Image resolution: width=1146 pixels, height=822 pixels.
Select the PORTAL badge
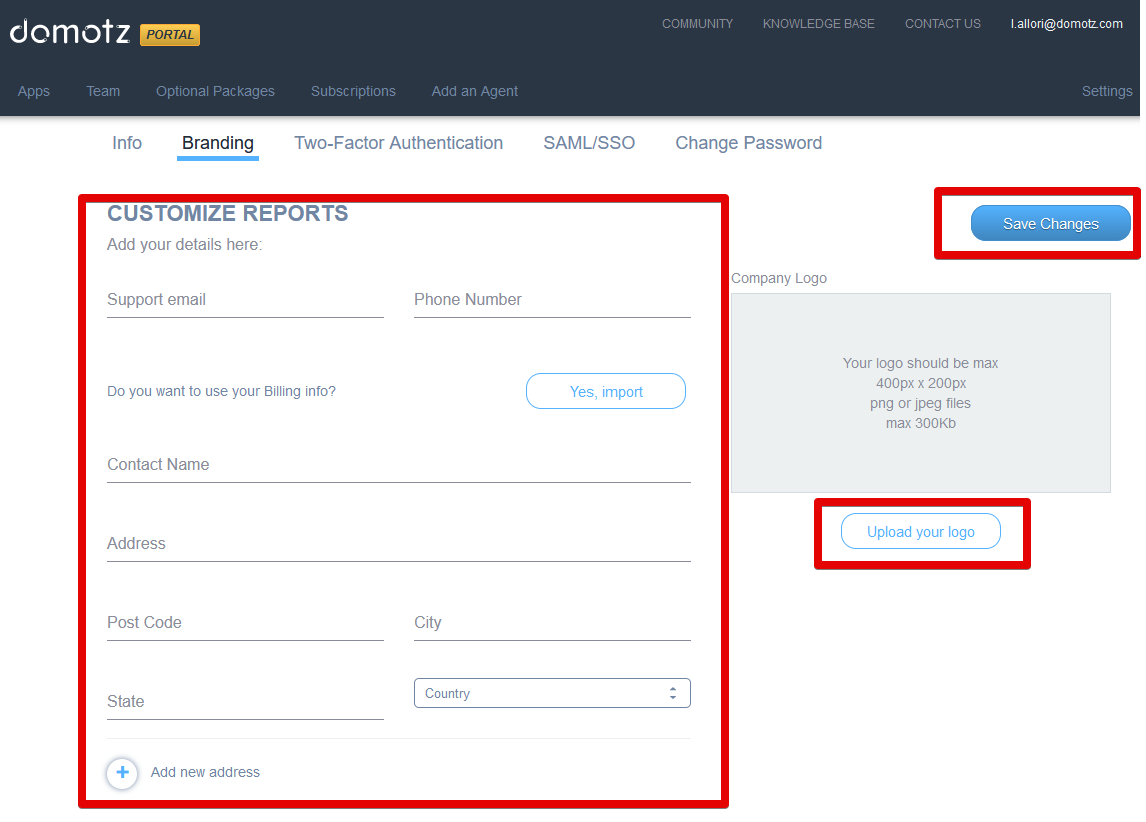169,34
